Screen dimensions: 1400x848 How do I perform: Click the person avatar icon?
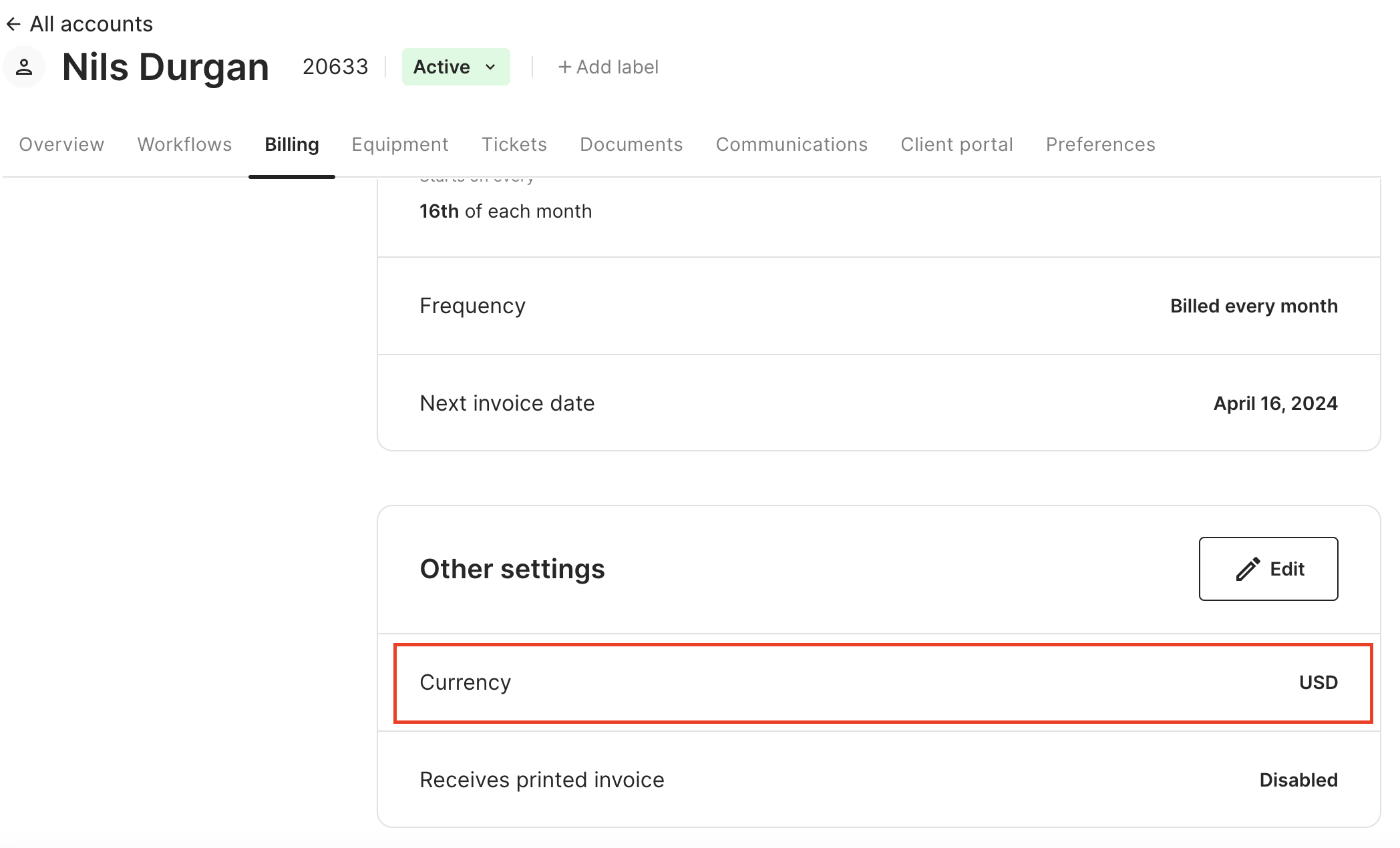click(24, 67)
